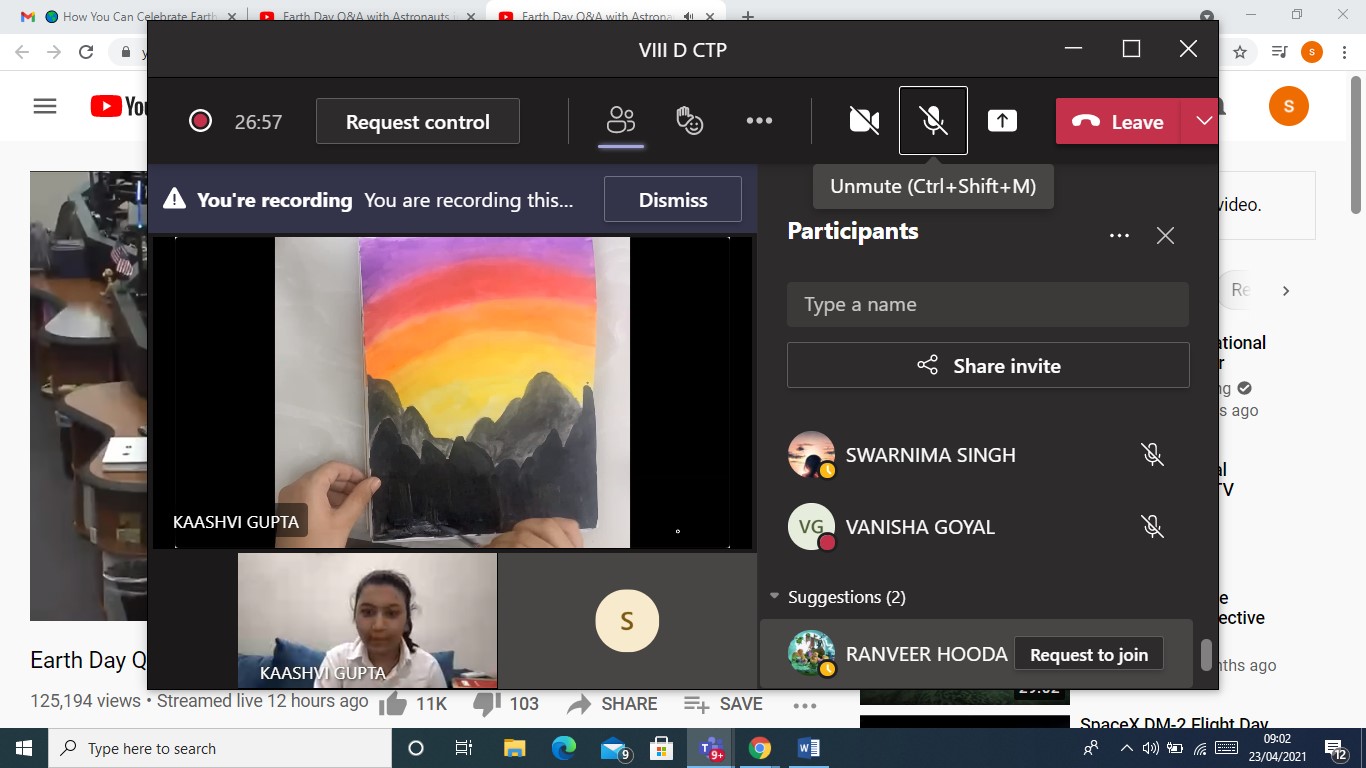This screenshot has height=768, width=1366.
Task: Open Participants panel more options ellipsis
Action: tap(1119, 236)
